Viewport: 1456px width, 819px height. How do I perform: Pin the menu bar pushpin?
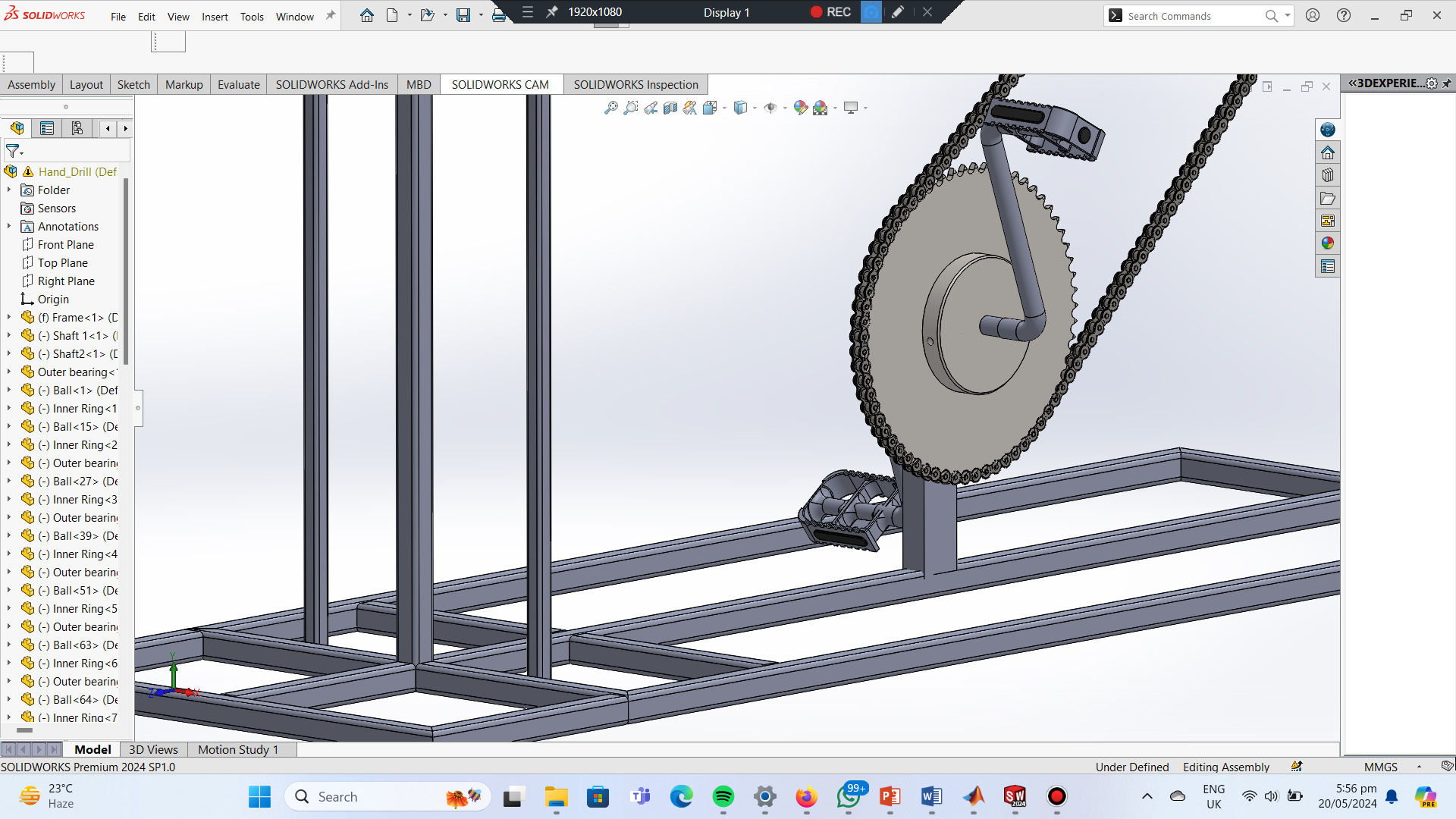pos(331,15)
